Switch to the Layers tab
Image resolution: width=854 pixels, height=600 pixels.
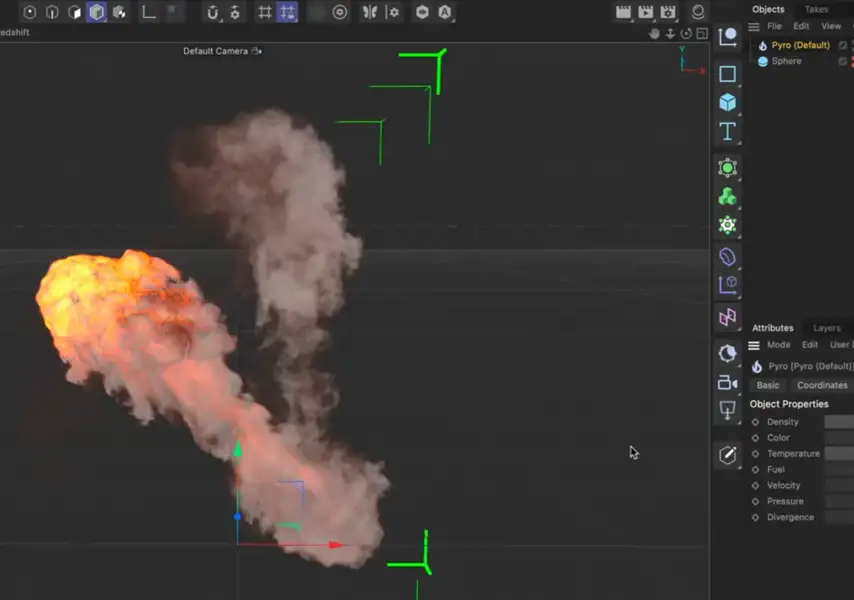point(826,328)
